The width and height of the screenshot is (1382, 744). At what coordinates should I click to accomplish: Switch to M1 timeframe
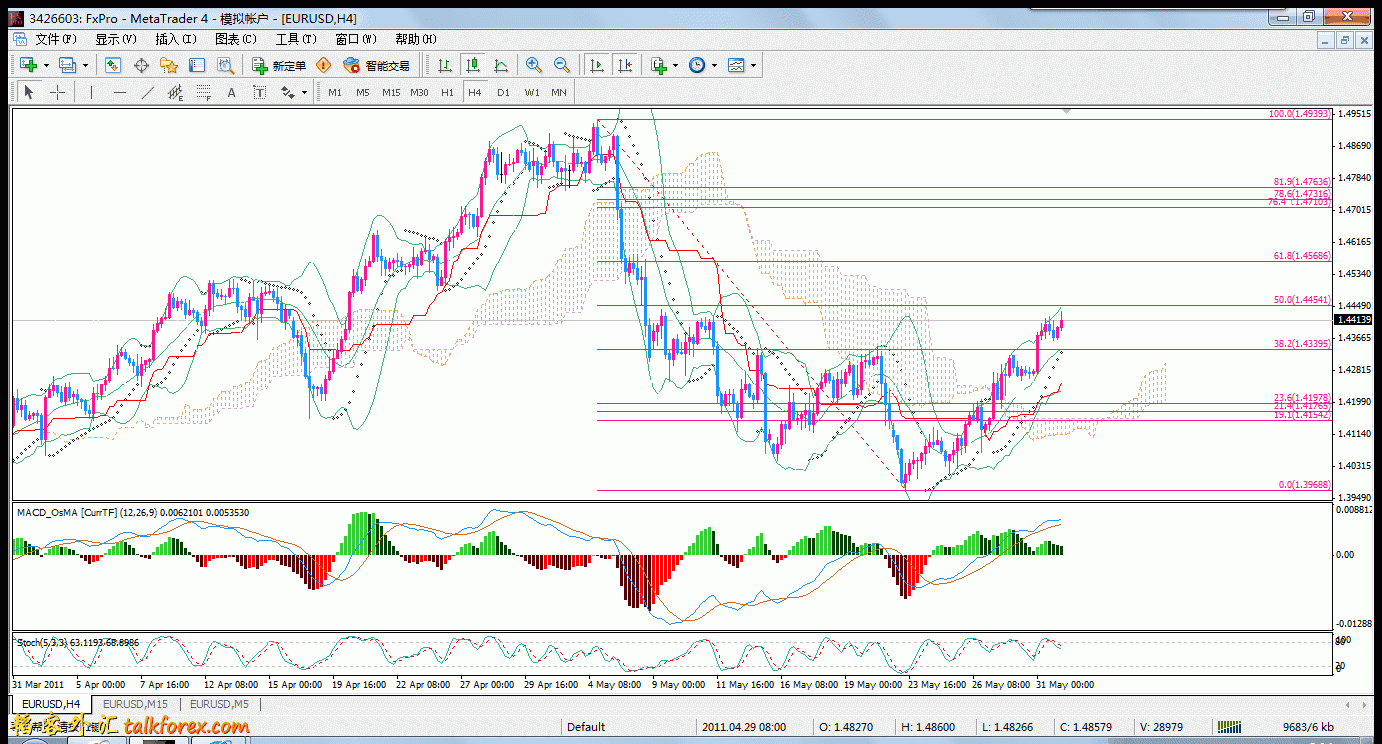335,92
